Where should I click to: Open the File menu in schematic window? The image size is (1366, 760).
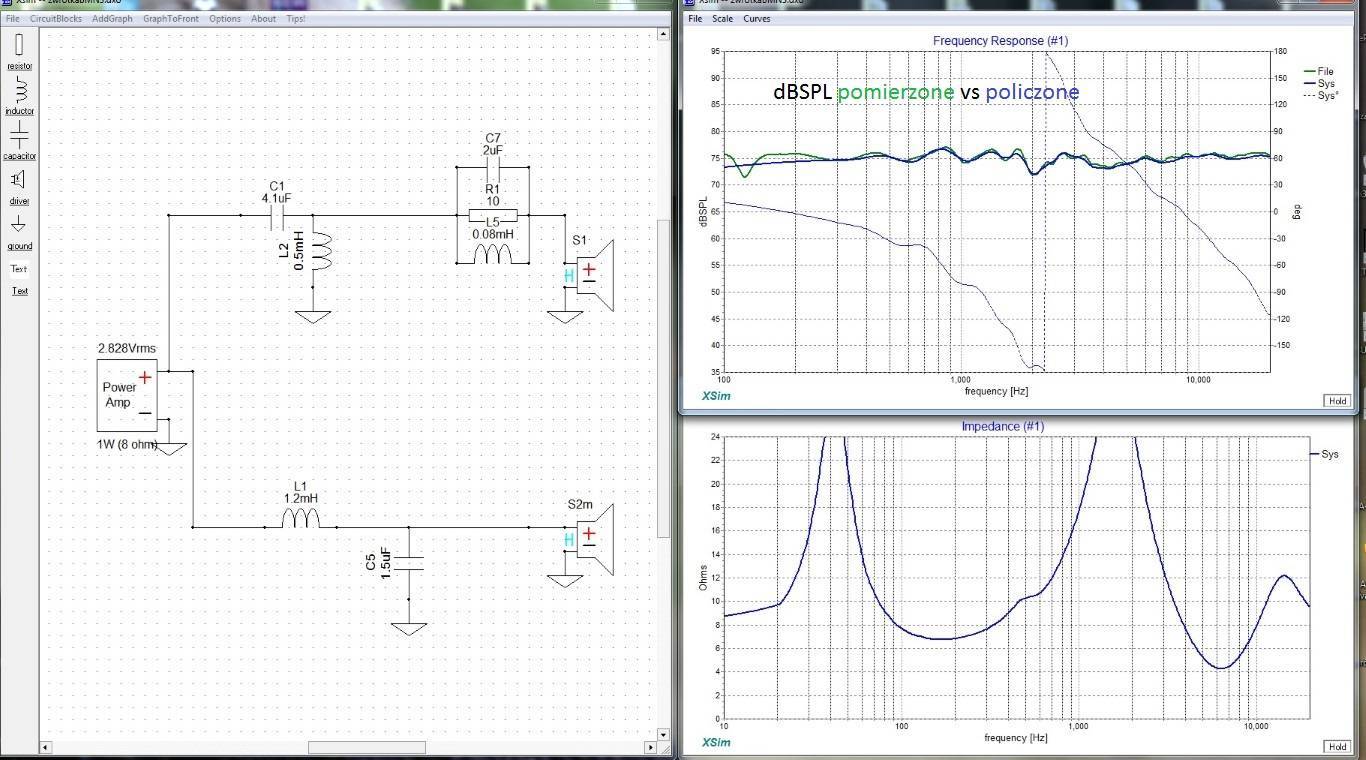[13, 19]
